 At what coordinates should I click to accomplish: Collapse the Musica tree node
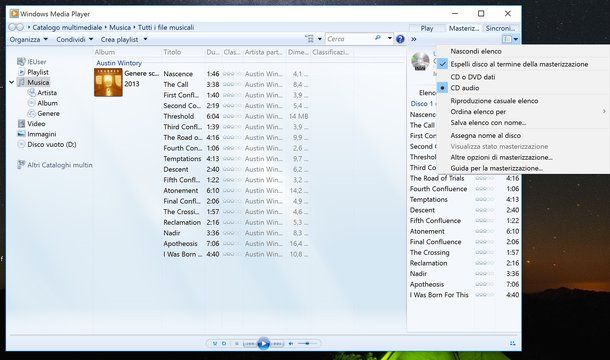coord(12,82)
